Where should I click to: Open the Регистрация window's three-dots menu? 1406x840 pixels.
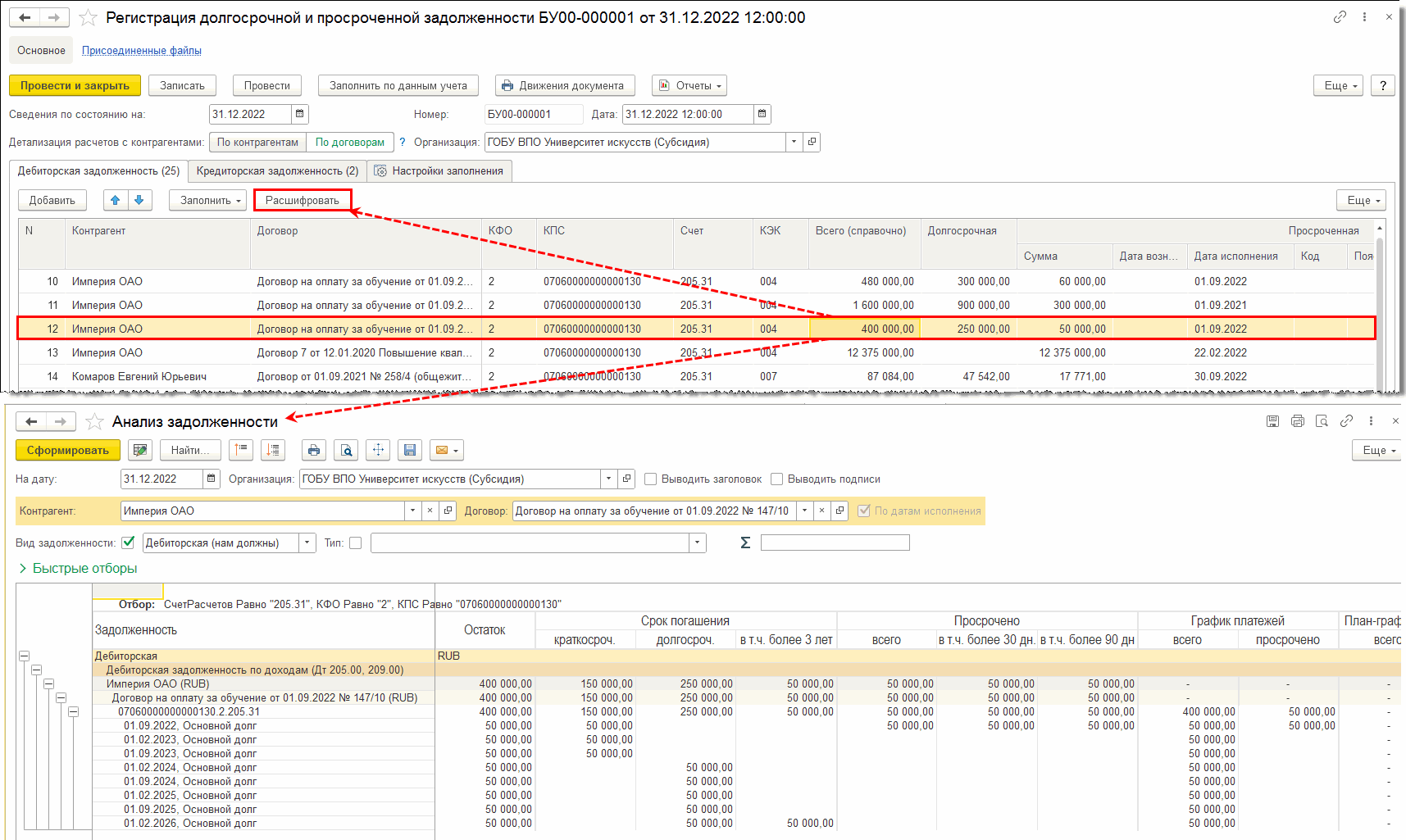1364,16
